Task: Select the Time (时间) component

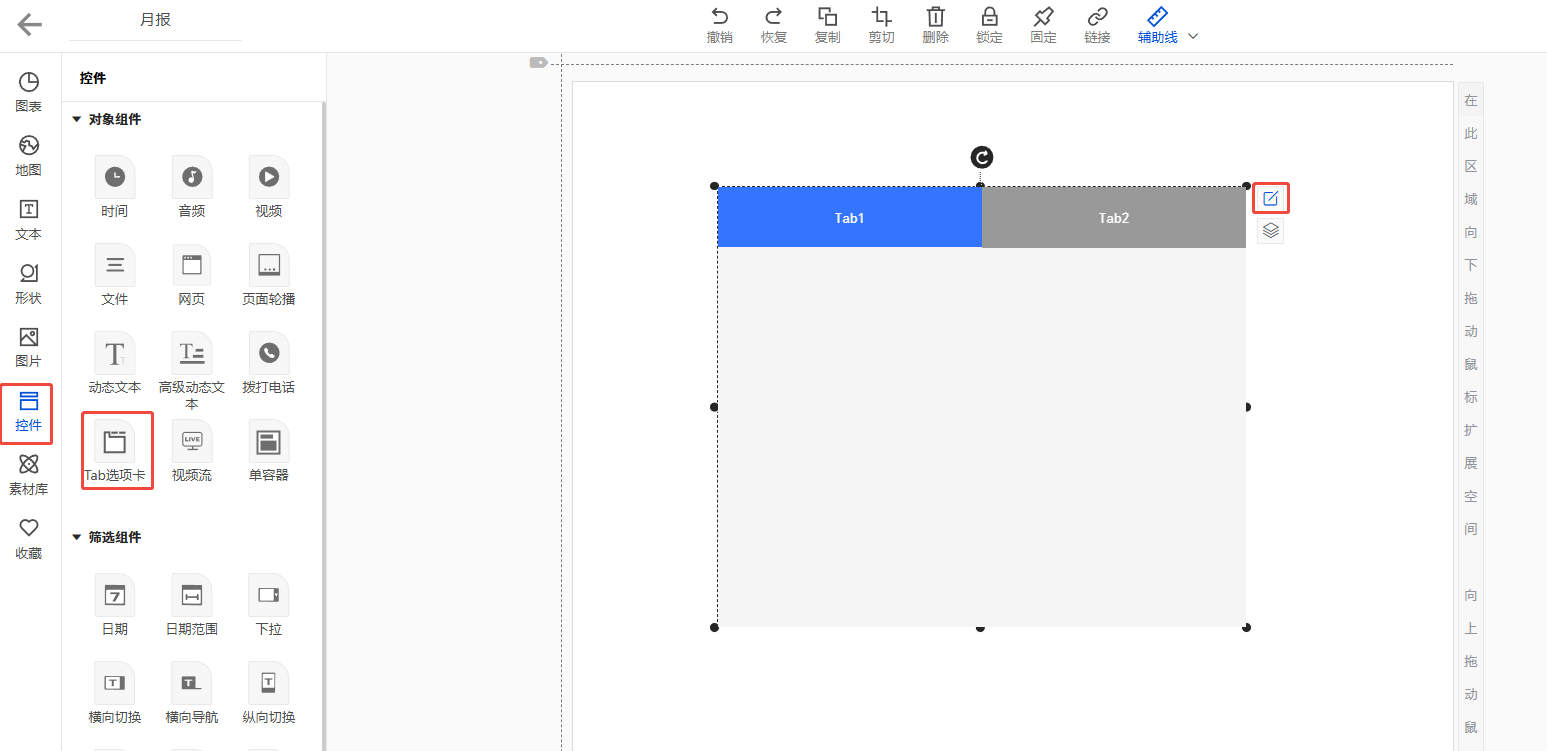Action: pyautogui.click(x=115, y=187)
